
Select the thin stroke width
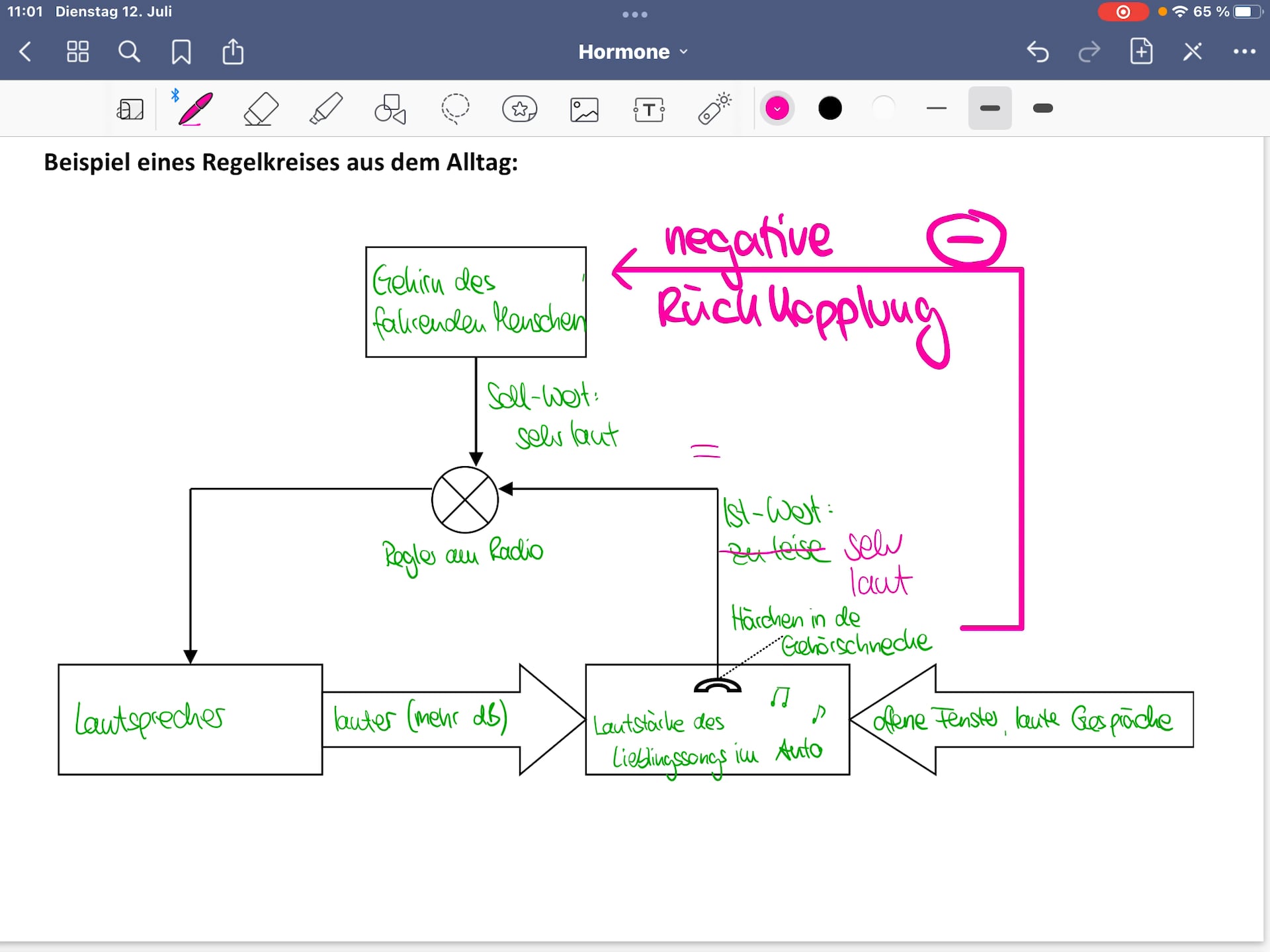937,108
